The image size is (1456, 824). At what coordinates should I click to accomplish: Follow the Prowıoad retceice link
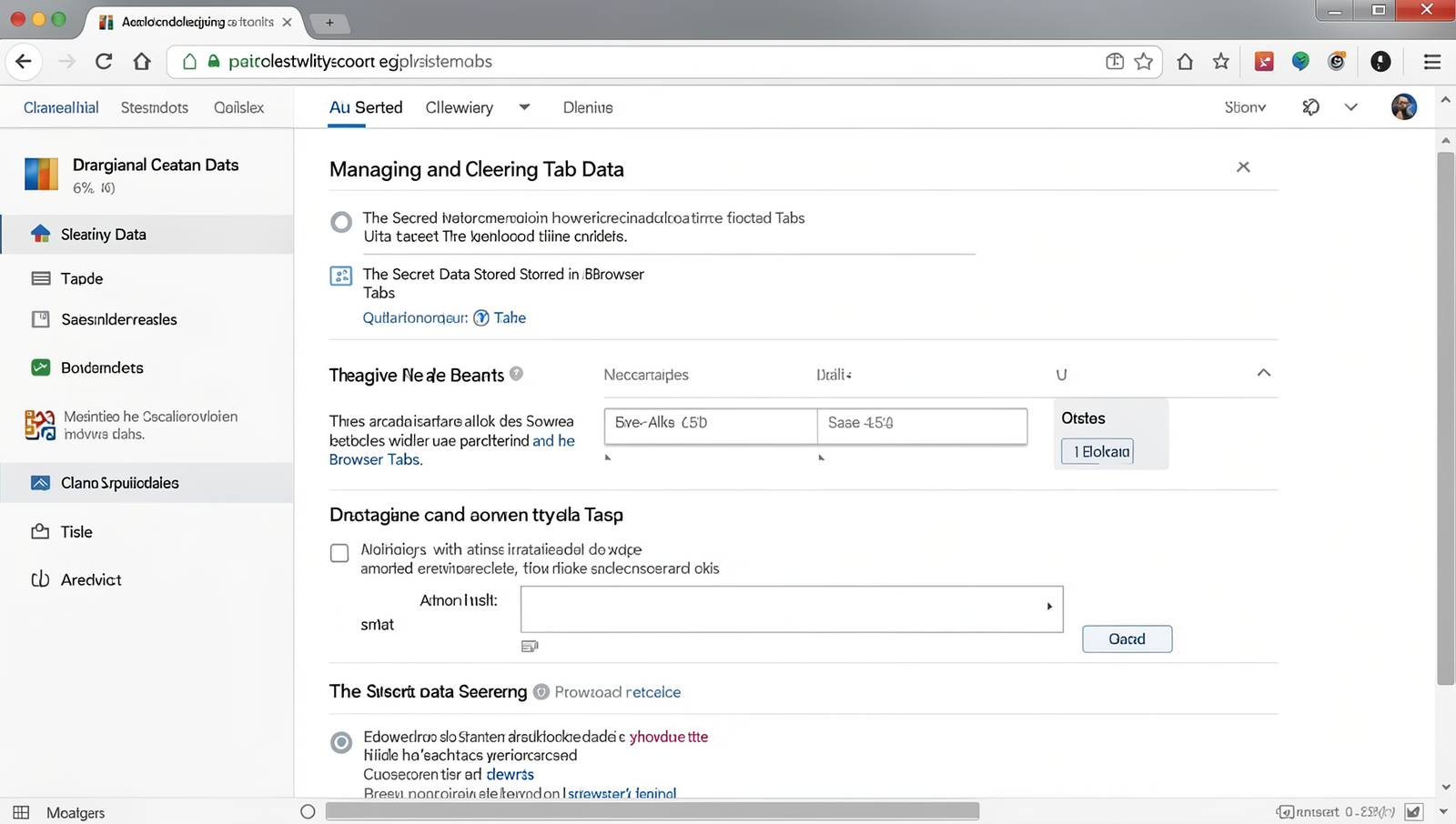[617, 692]
